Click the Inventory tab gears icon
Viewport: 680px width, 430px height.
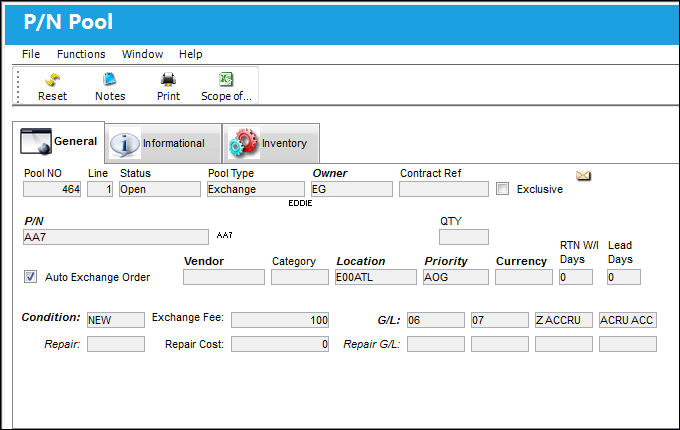point(243,143)
